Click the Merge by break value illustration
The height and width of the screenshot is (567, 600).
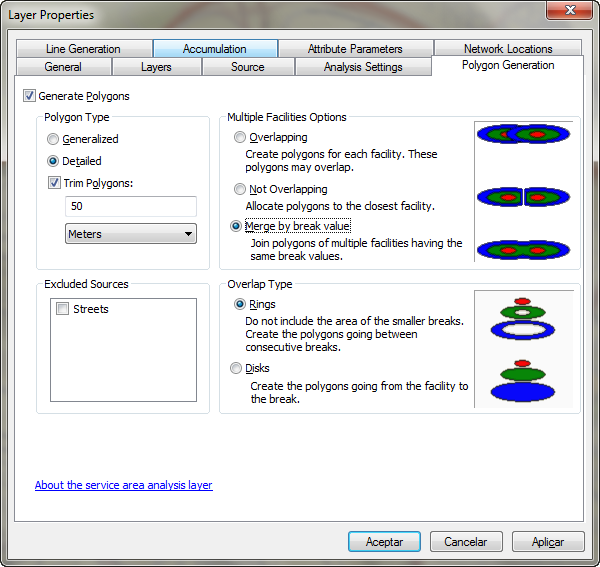(523, 248)
